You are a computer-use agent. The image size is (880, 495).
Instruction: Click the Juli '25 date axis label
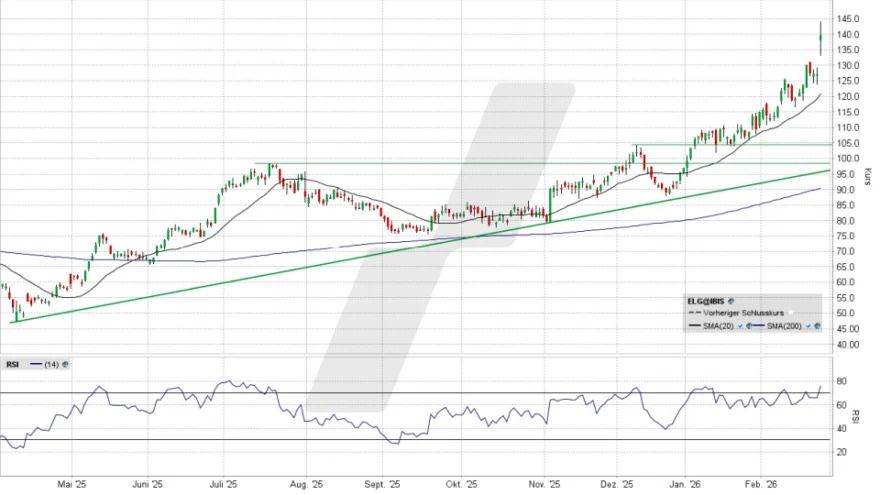pos(224,482)
